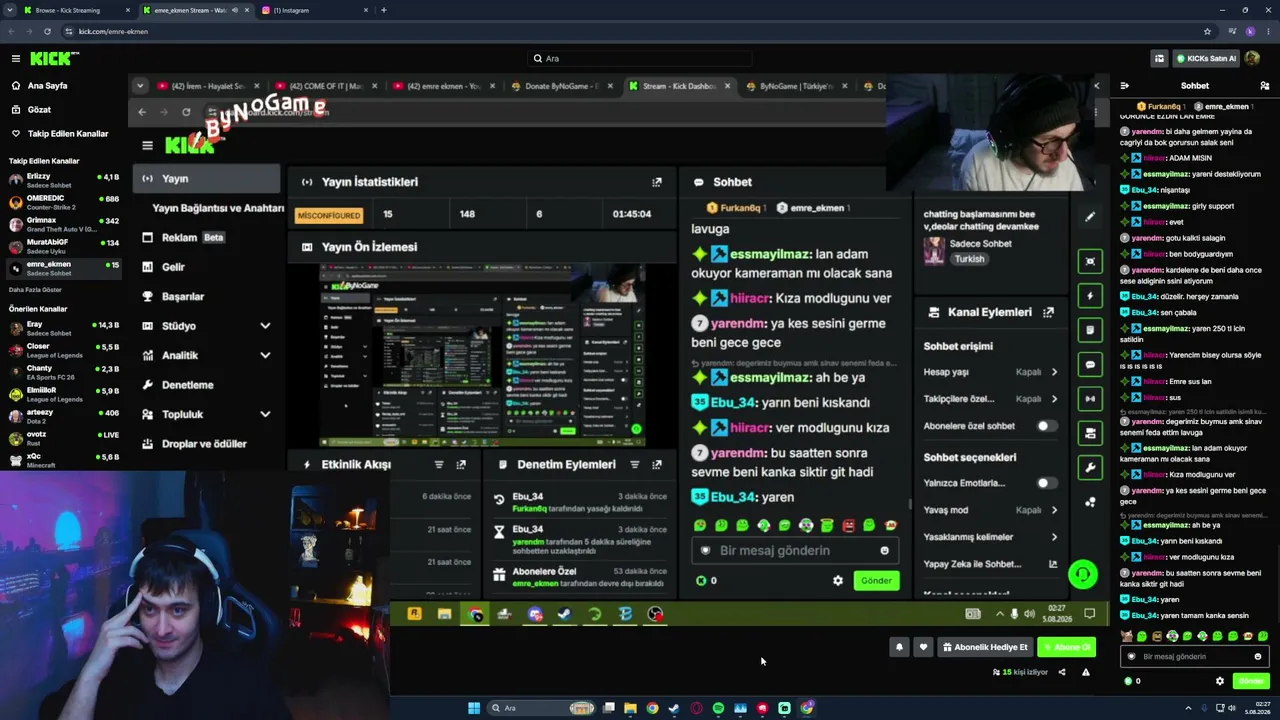Click the KICK logo in the main site header
Screen dimensions: 1280x720
tap(55, 58)
